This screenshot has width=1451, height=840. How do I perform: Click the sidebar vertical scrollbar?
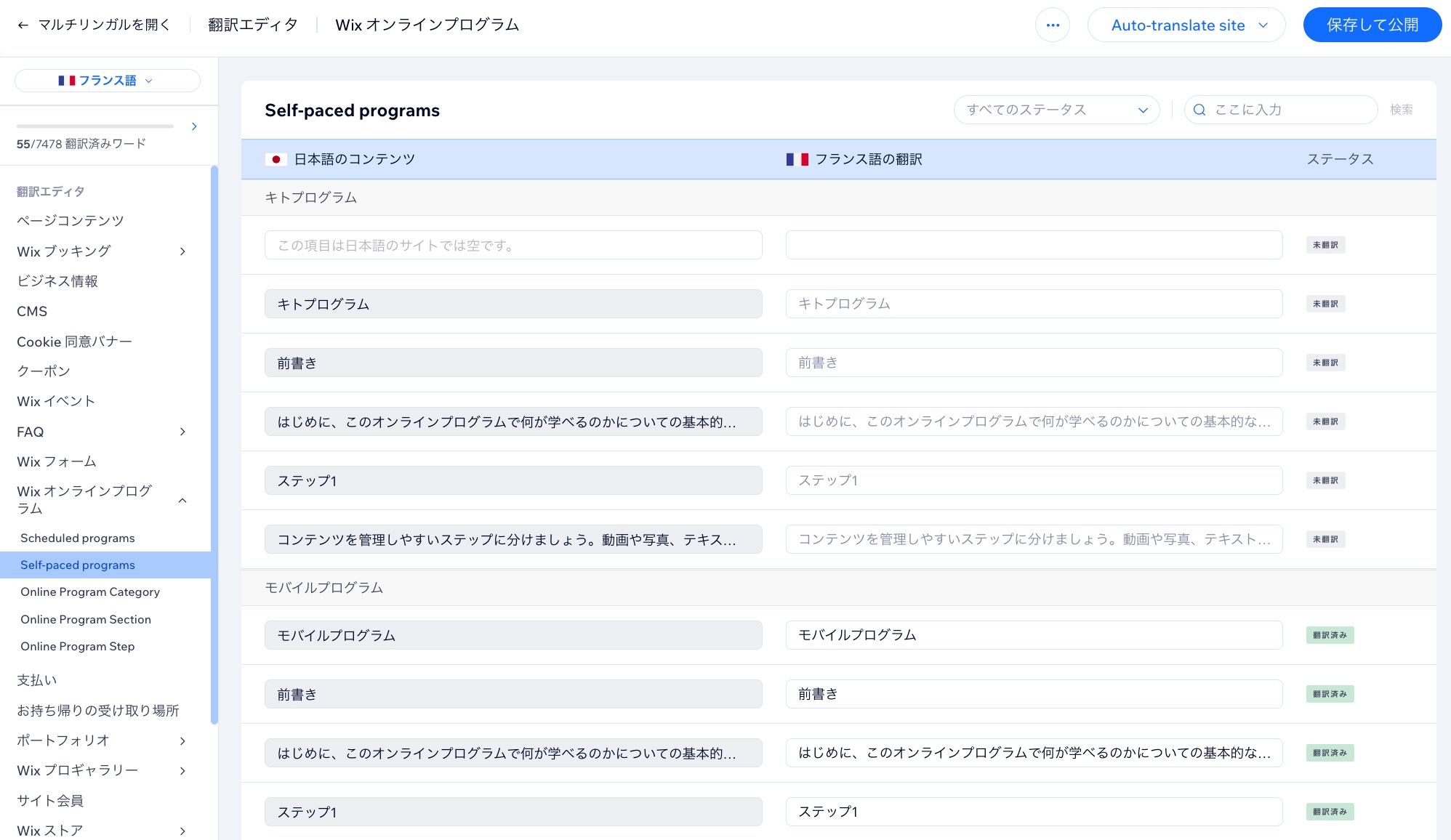[x=214, y=445]
